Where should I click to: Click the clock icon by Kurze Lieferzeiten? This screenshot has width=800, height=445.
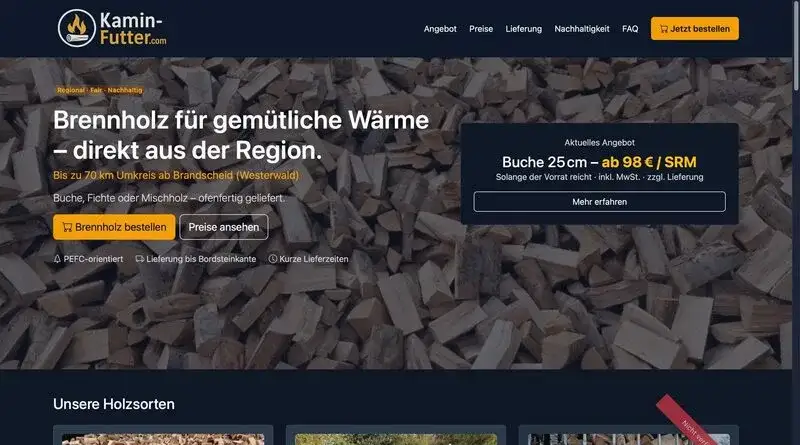tap(273, 259)
